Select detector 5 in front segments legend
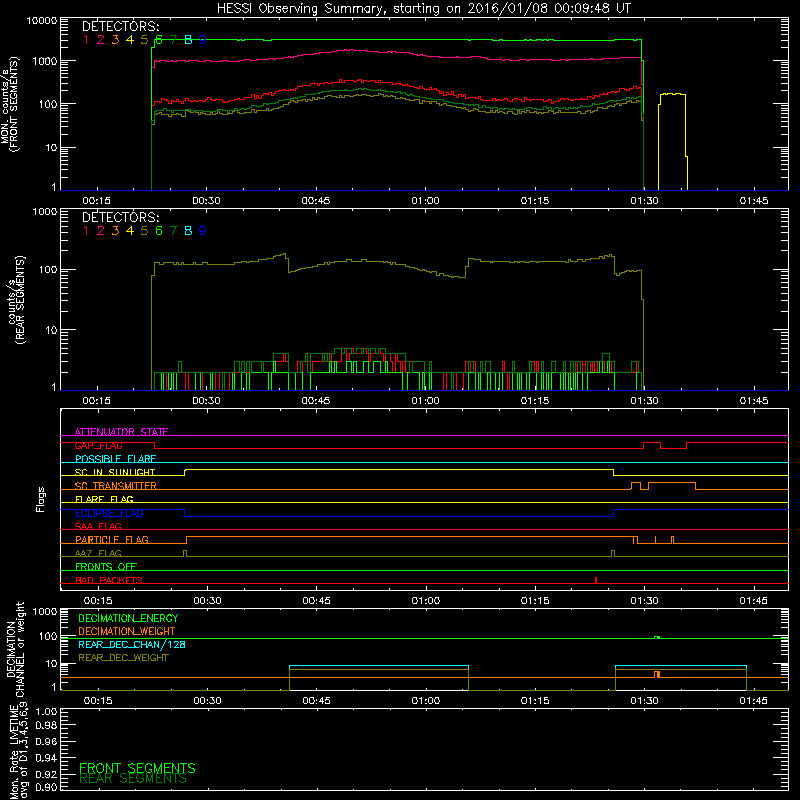The width and height of the screenshot is (800, 800). coord(144,40)
